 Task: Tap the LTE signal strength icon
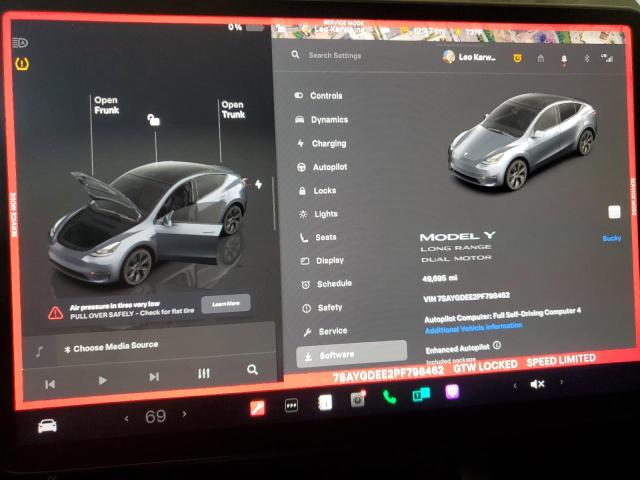tap(607, 58)
